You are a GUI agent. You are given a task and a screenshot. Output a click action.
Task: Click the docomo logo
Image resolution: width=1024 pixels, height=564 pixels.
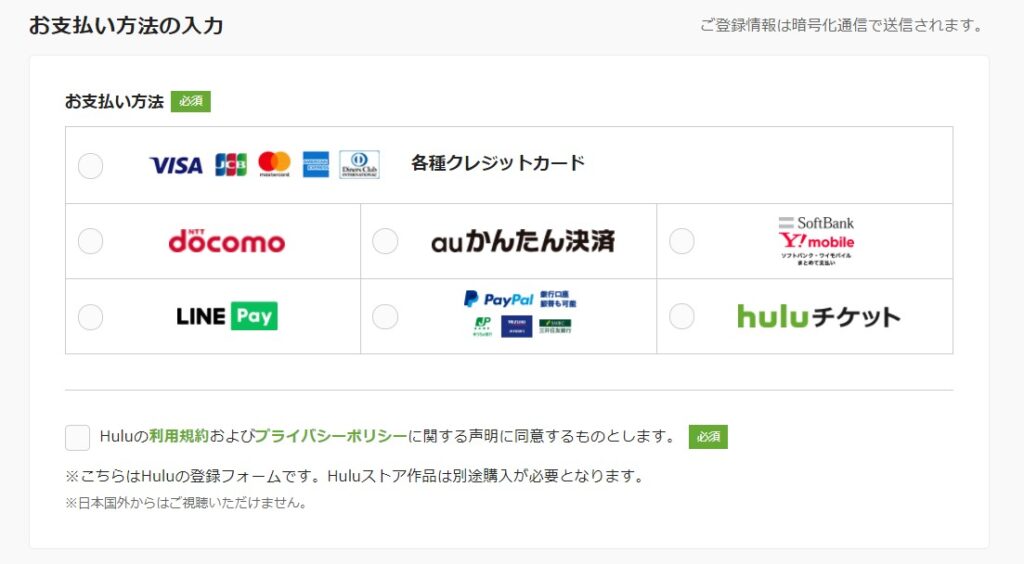coord(227,241)
